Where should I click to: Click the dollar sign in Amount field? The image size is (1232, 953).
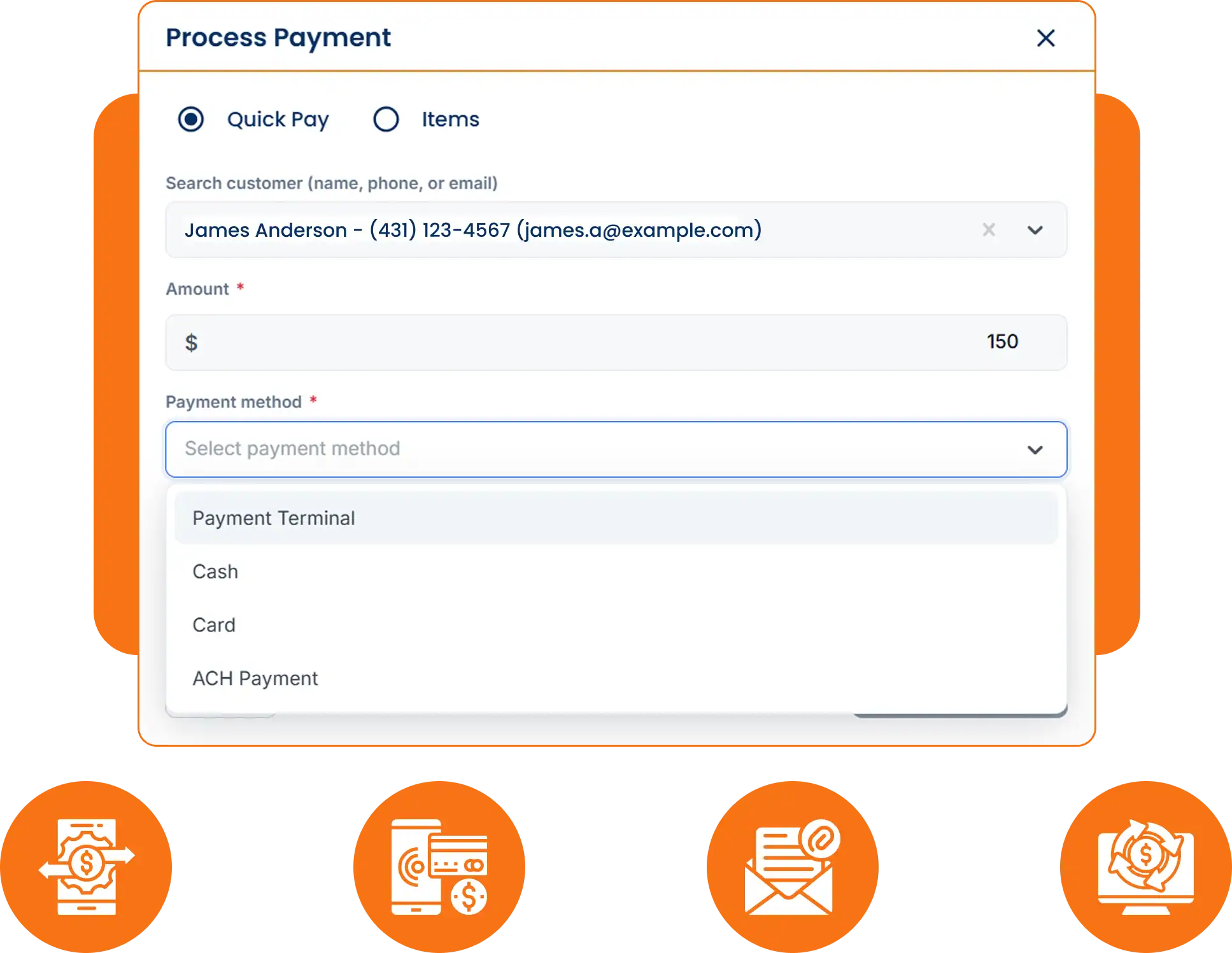[191, 342]
